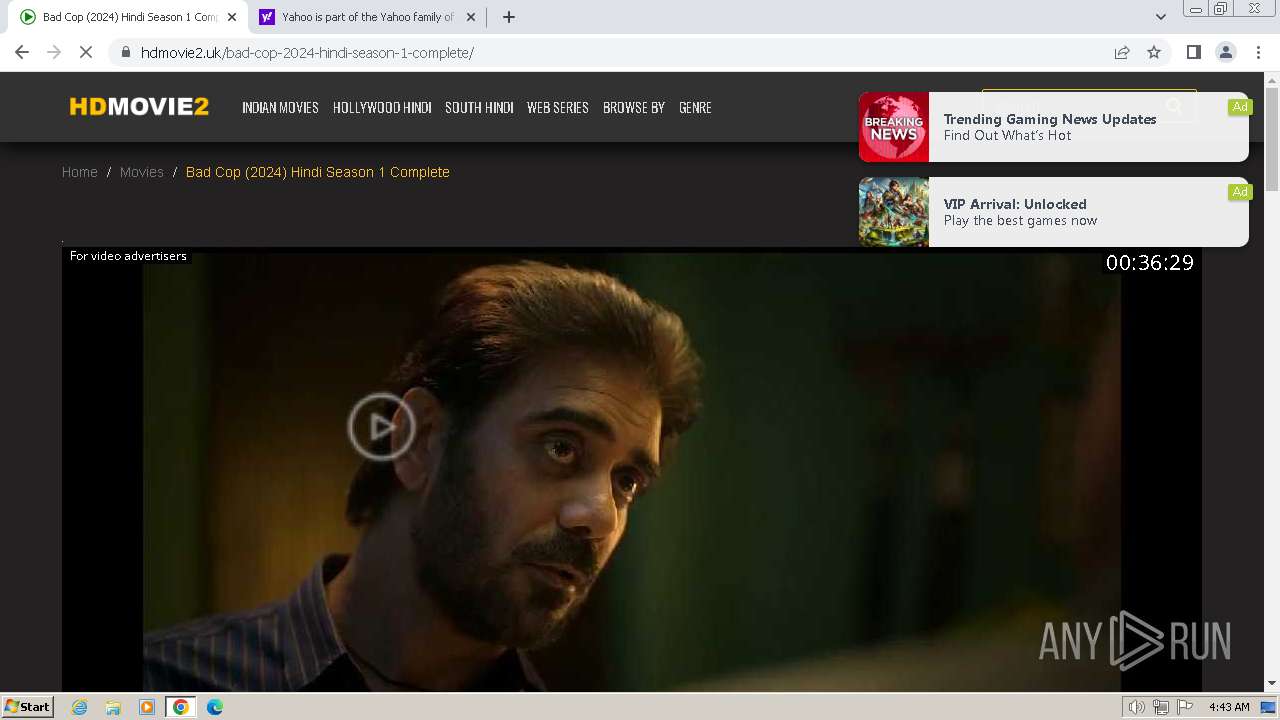
Task: Open the Chrome three-dot menu
Action: coord(1258,52)
